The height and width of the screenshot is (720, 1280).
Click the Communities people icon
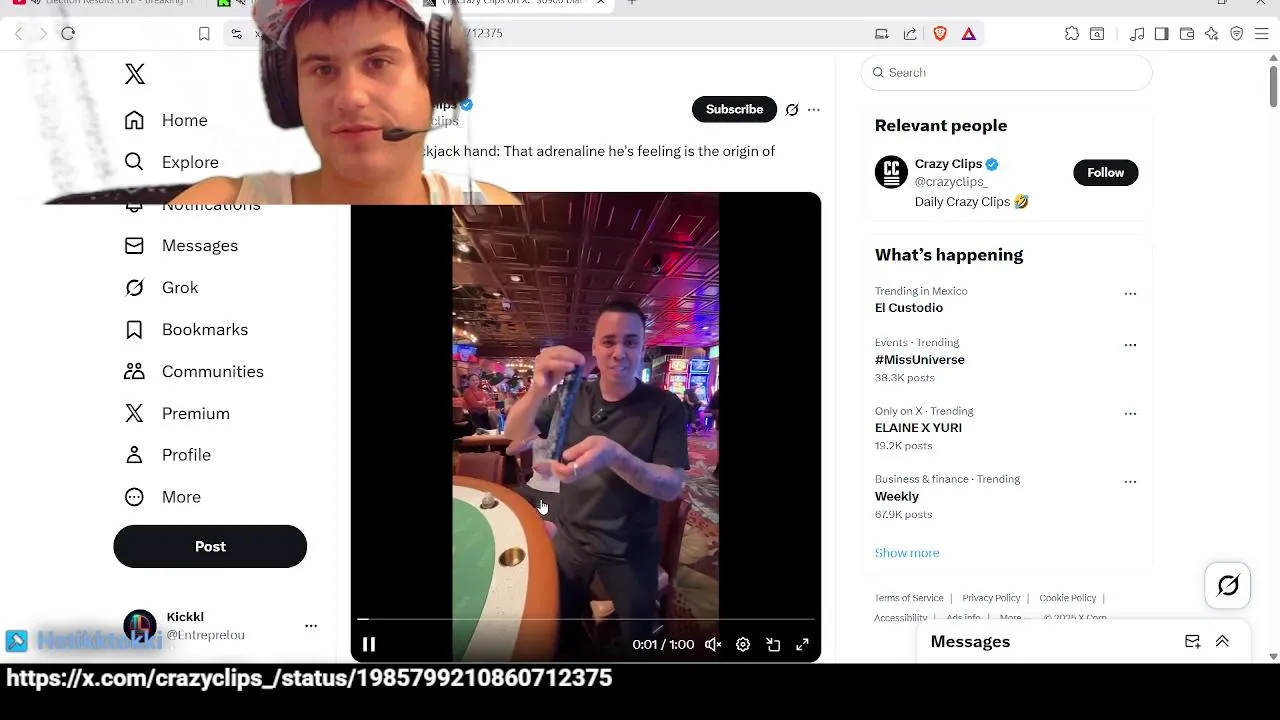coord(134,372)
